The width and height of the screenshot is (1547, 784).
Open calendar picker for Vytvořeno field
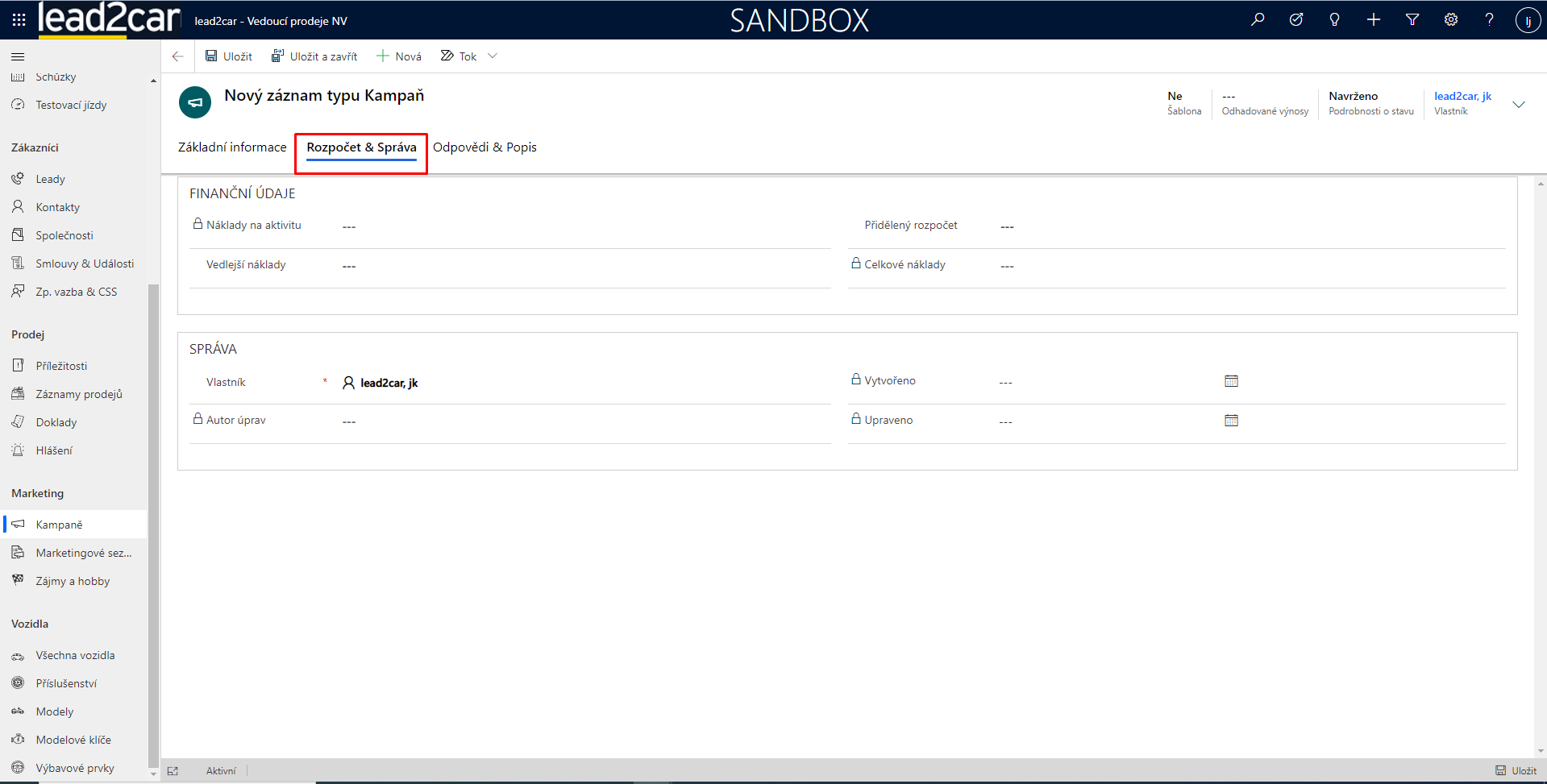point(1231,381)
